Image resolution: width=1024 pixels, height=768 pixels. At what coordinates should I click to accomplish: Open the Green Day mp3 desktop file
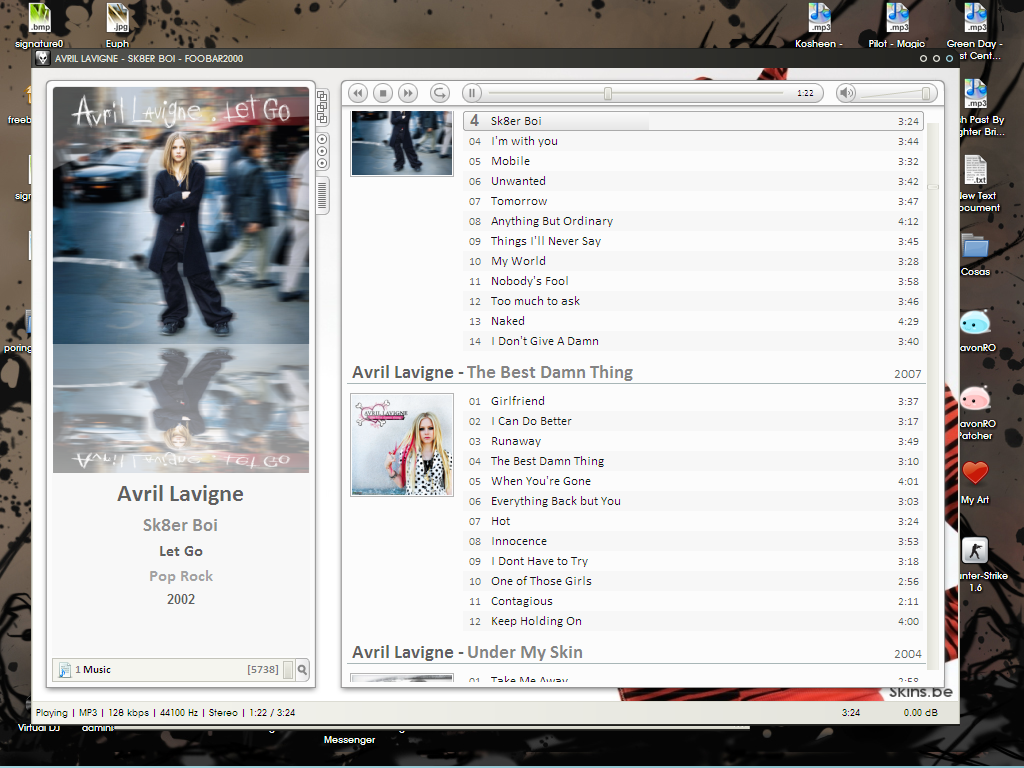(975, 31)
